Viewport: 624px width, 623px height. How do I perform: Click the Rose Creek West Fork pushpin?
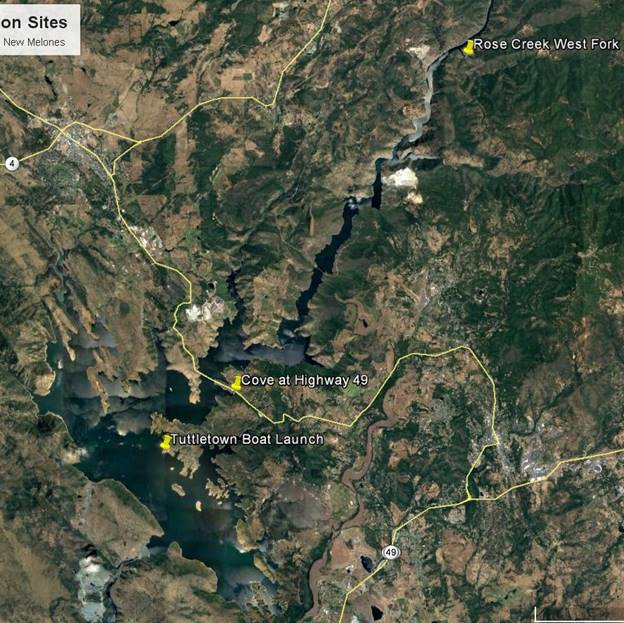(x=469, y=47)
